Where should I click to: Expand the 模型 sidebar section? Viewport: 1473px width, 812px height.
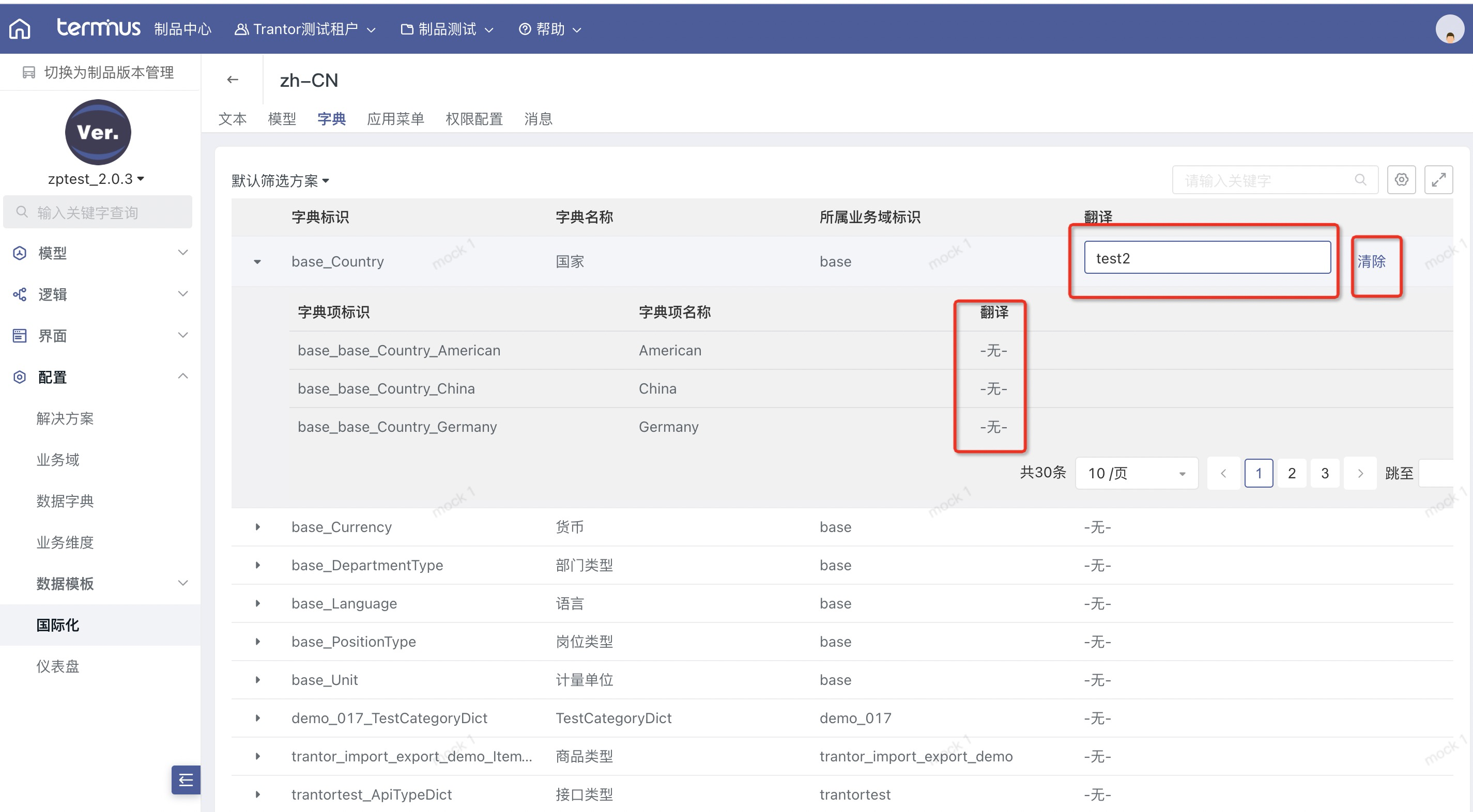coord(183,252)
